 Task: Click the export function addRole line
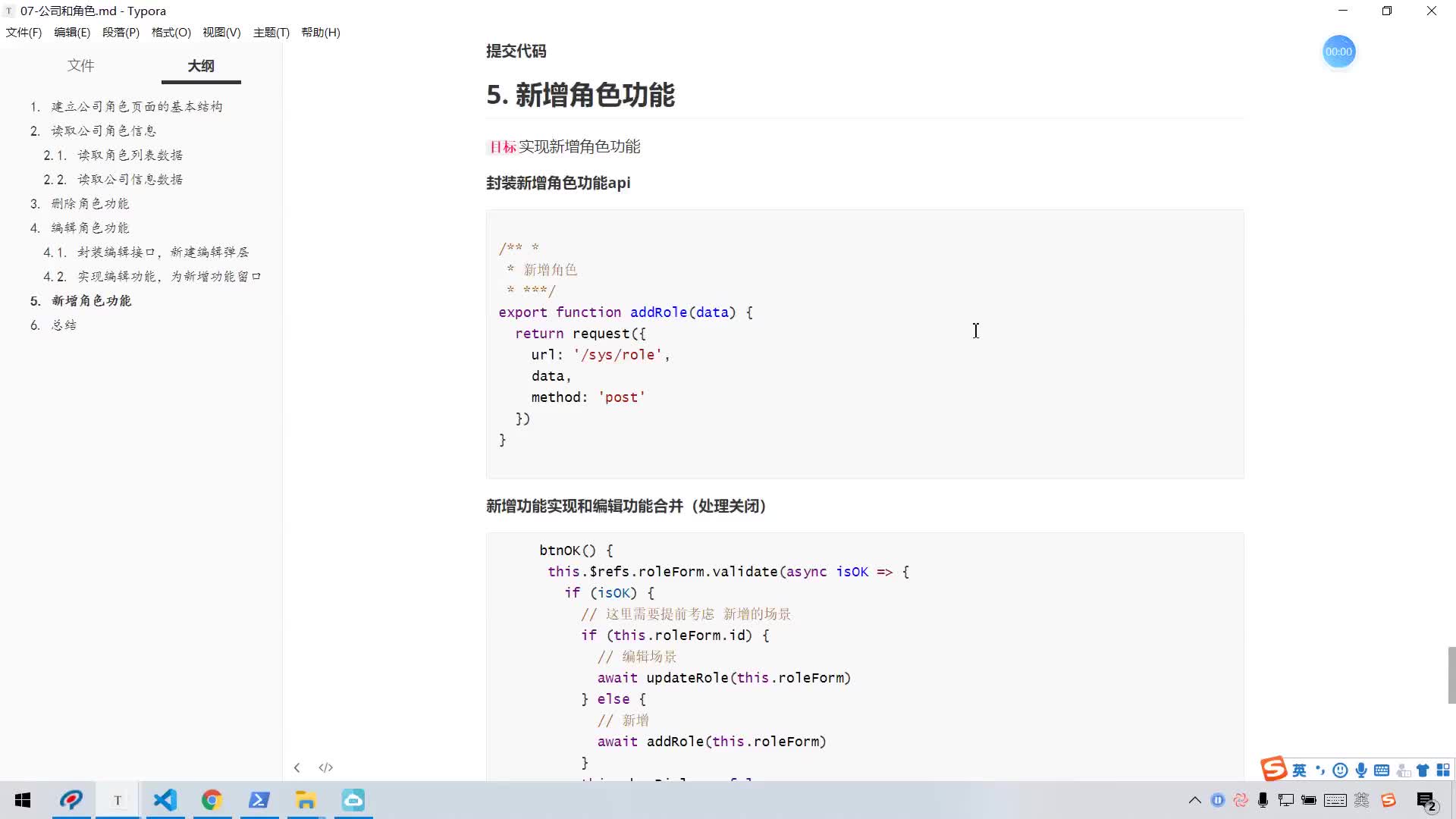point(626,312)
